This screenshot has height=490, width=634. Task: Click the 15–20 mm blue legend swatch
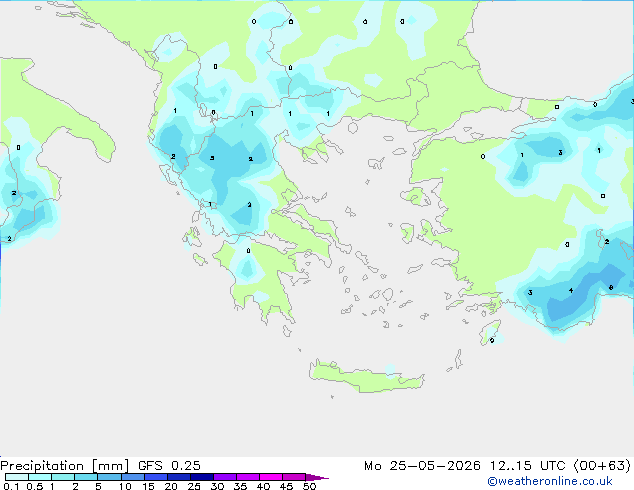coord(156,477)
